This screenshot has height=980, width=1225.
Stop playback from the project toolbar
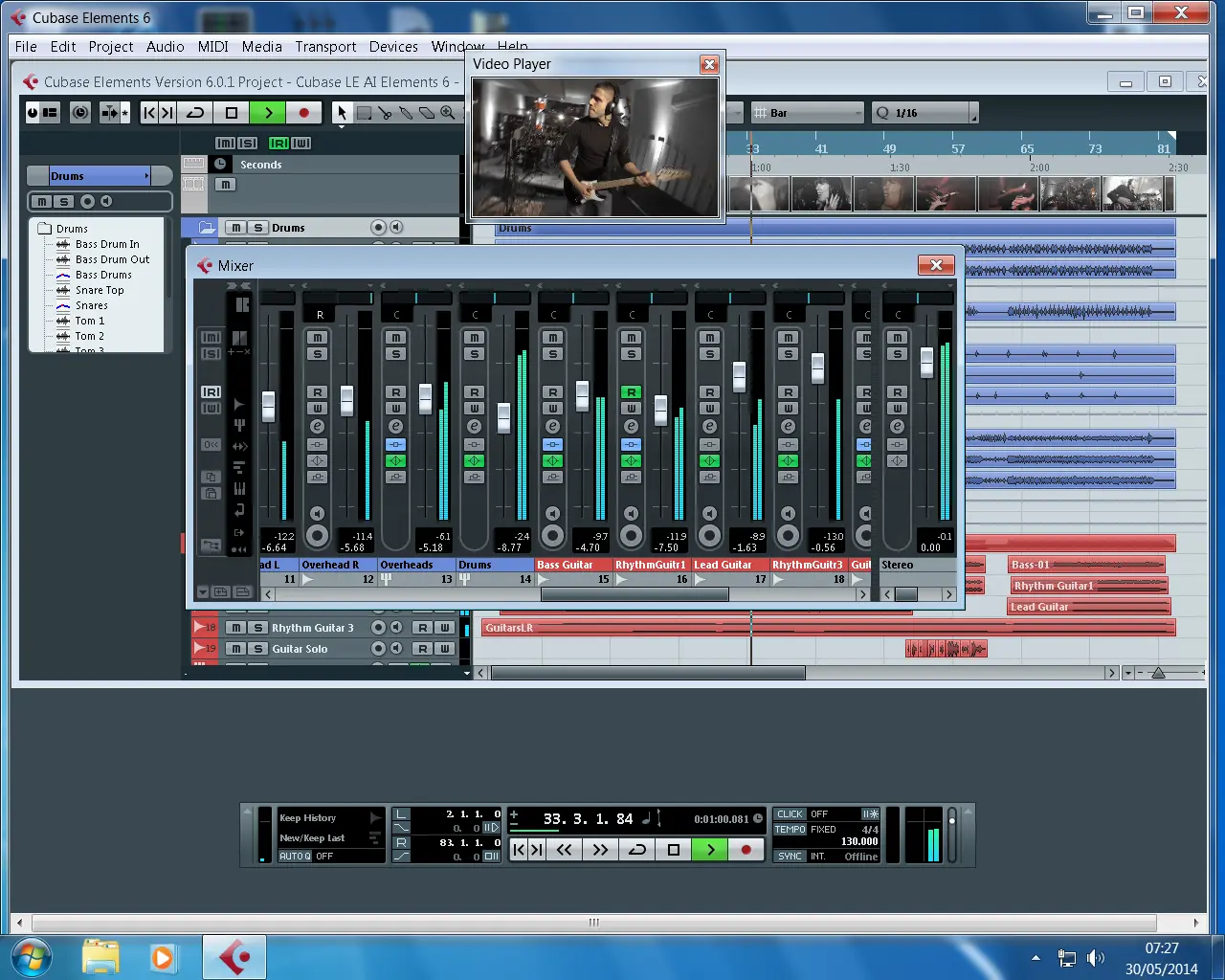pyautogui.click(x=231, y=113)
